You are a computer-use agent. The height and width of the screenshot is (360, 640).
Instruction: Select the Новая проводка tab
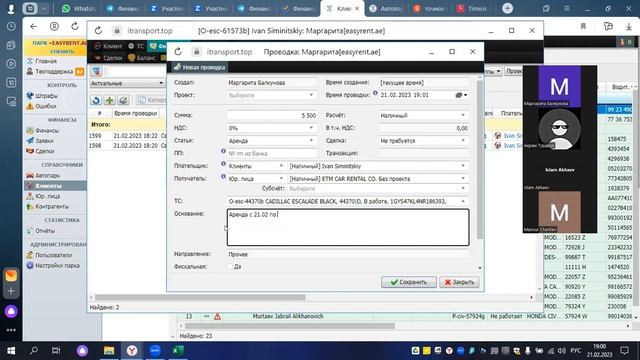[x=200, y=67]
